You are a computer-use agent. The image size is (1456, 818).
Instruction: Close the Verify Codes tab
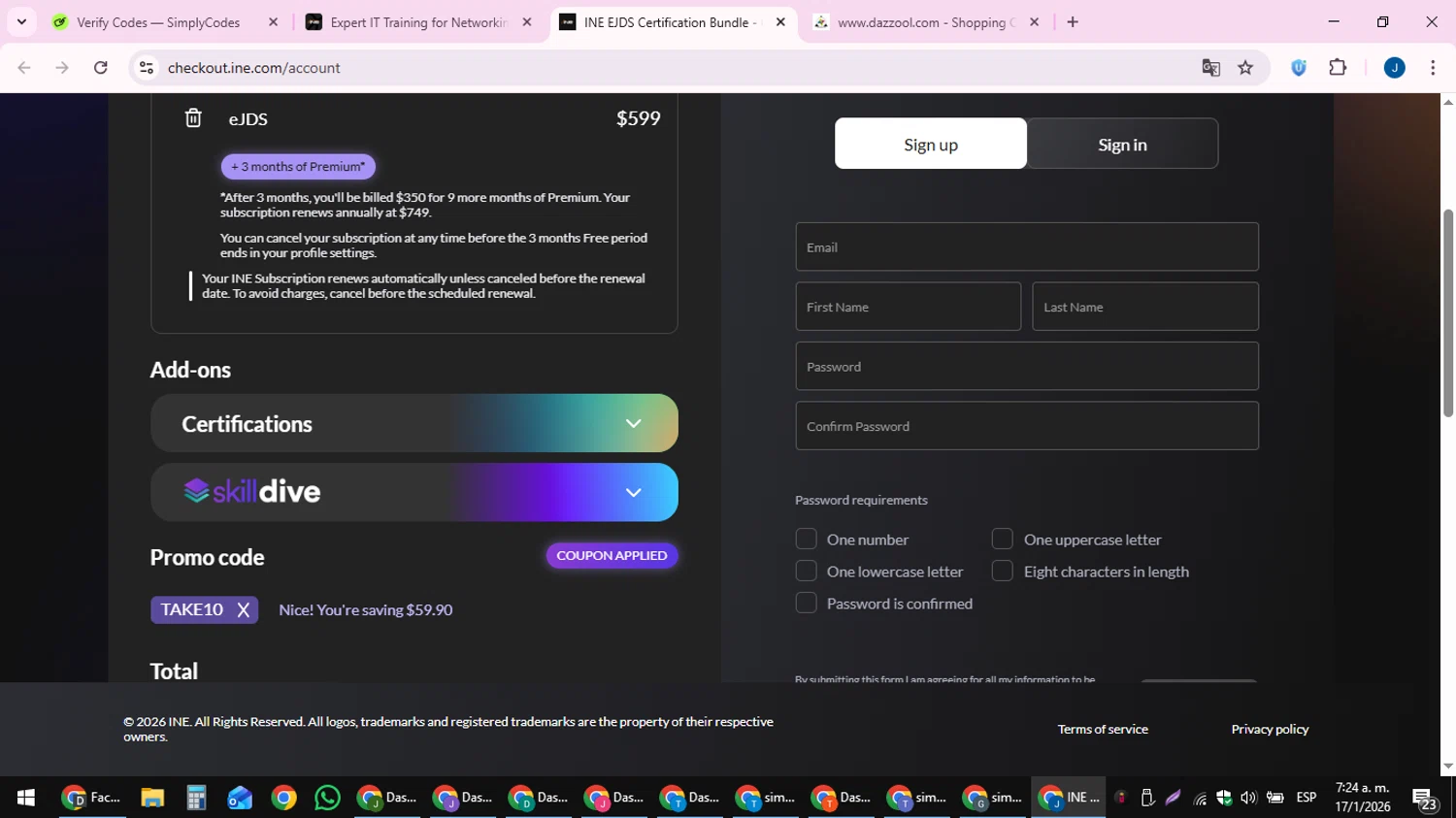click(x=273, y=22)
